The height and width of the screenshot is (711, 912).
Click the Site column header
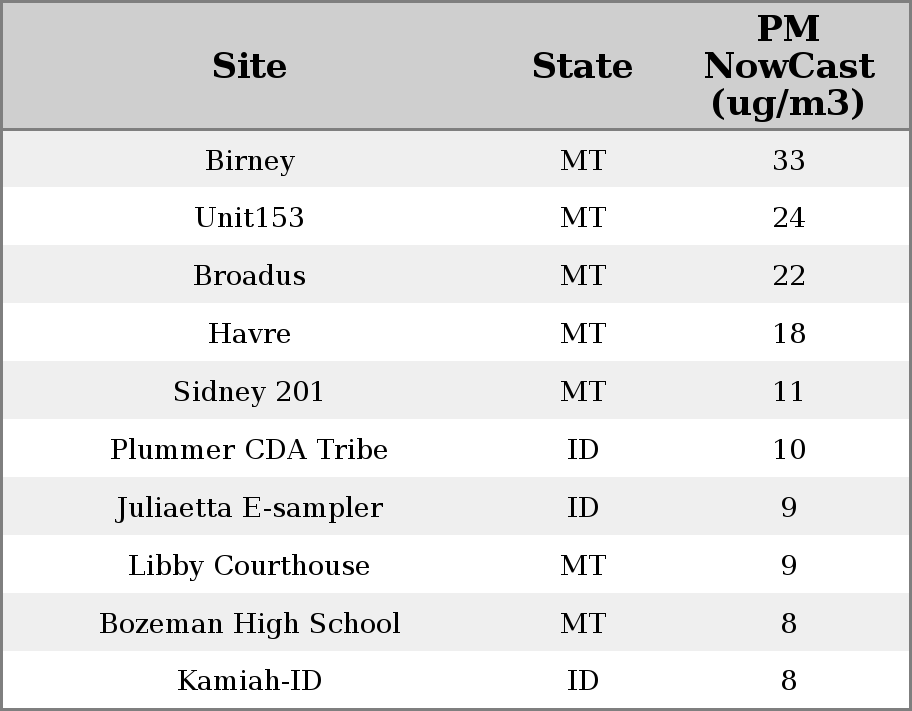tap(249, 66)
